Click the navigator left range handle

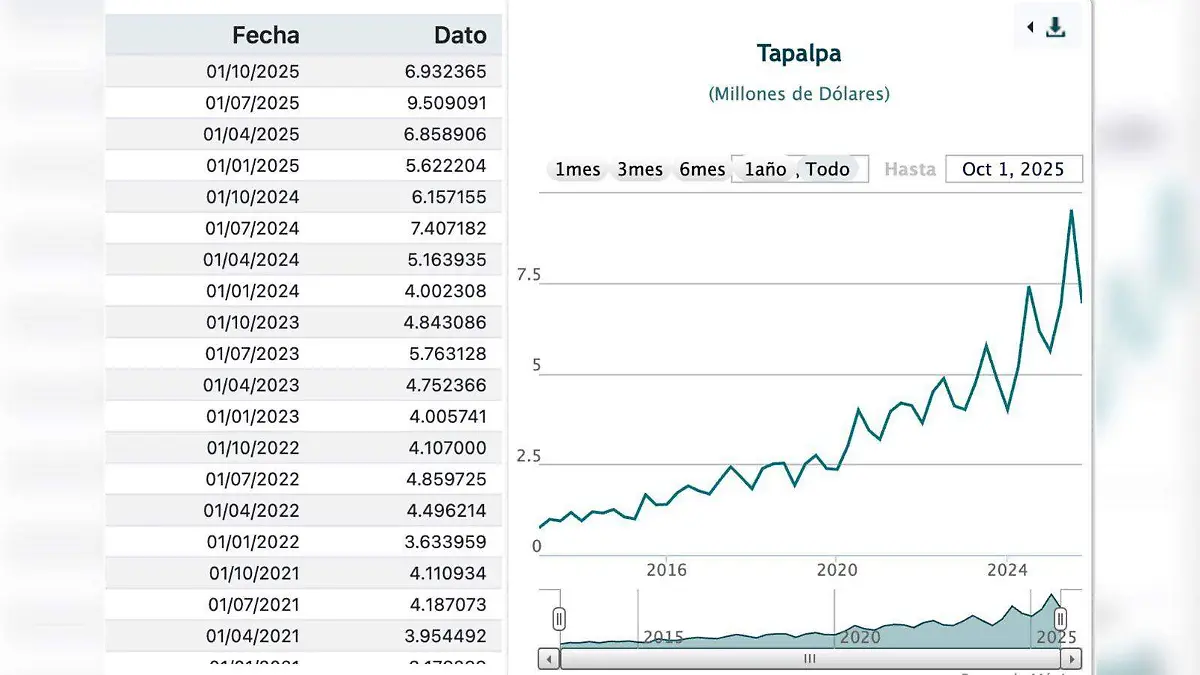point(560,619)
